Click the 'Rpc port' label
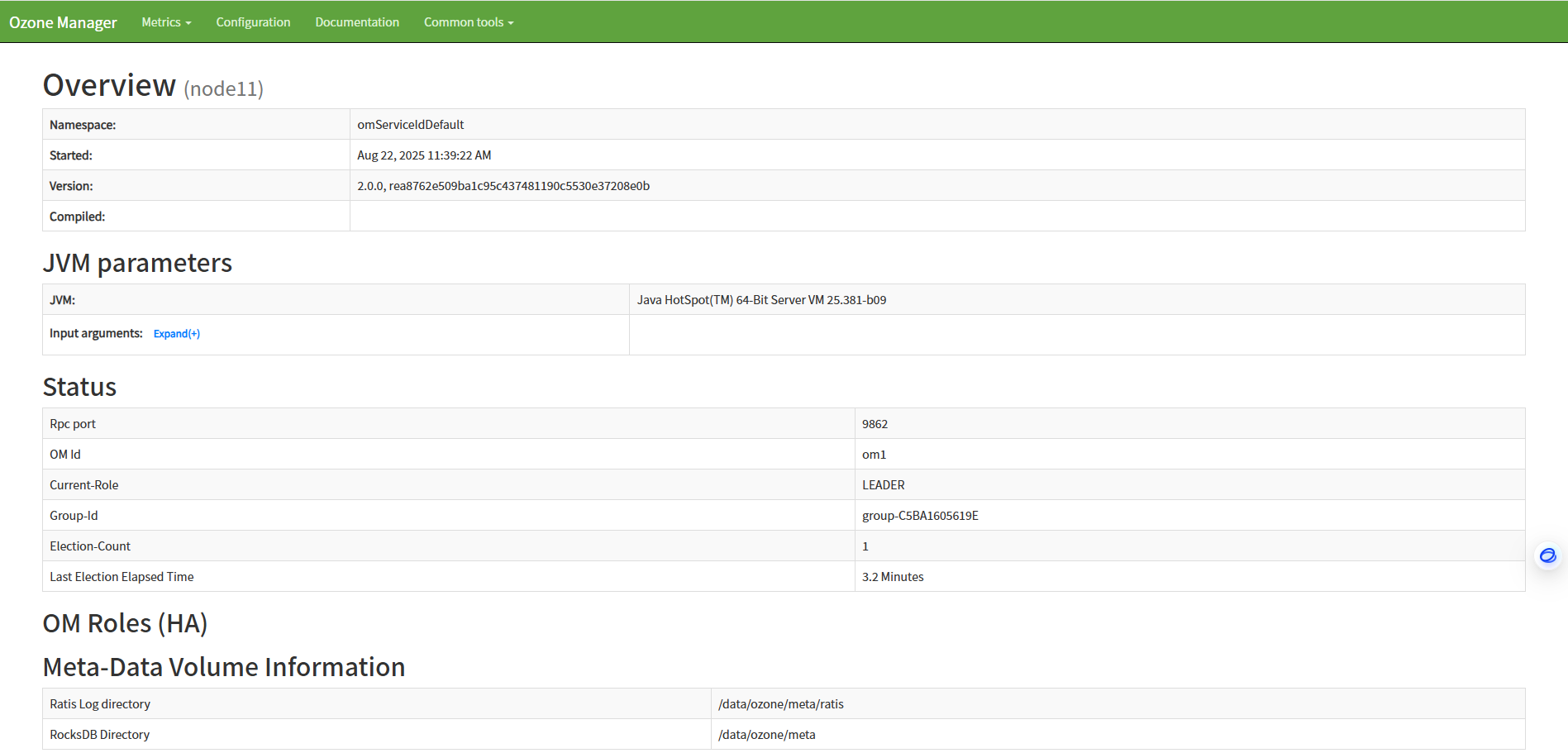1568x753 pixels. [73, 424]
